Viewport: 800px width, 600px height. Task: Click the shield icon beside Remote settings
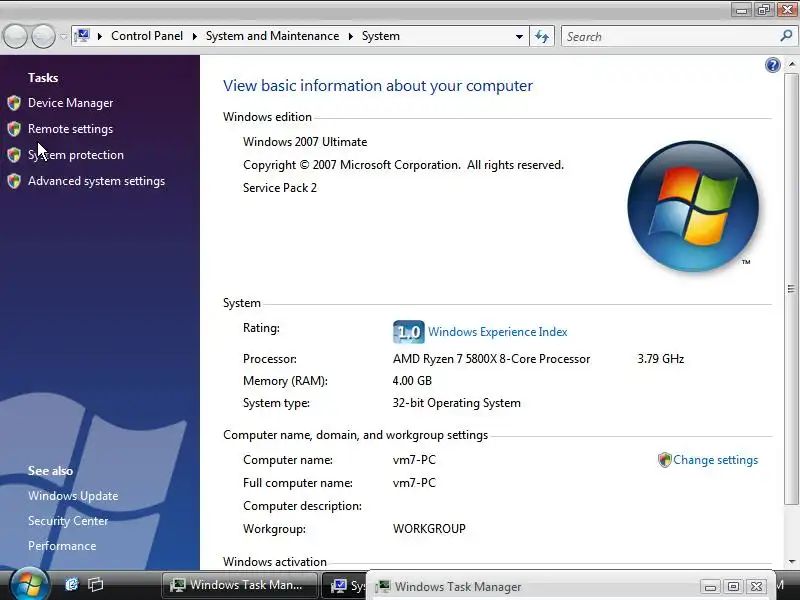pyautogui.click(x=14, y=129)
